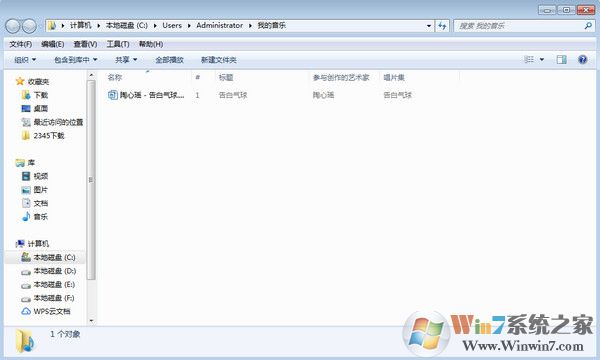Click 我的音乐 in the address path
This screenshot has height=360, width=600.
point(271,26)
